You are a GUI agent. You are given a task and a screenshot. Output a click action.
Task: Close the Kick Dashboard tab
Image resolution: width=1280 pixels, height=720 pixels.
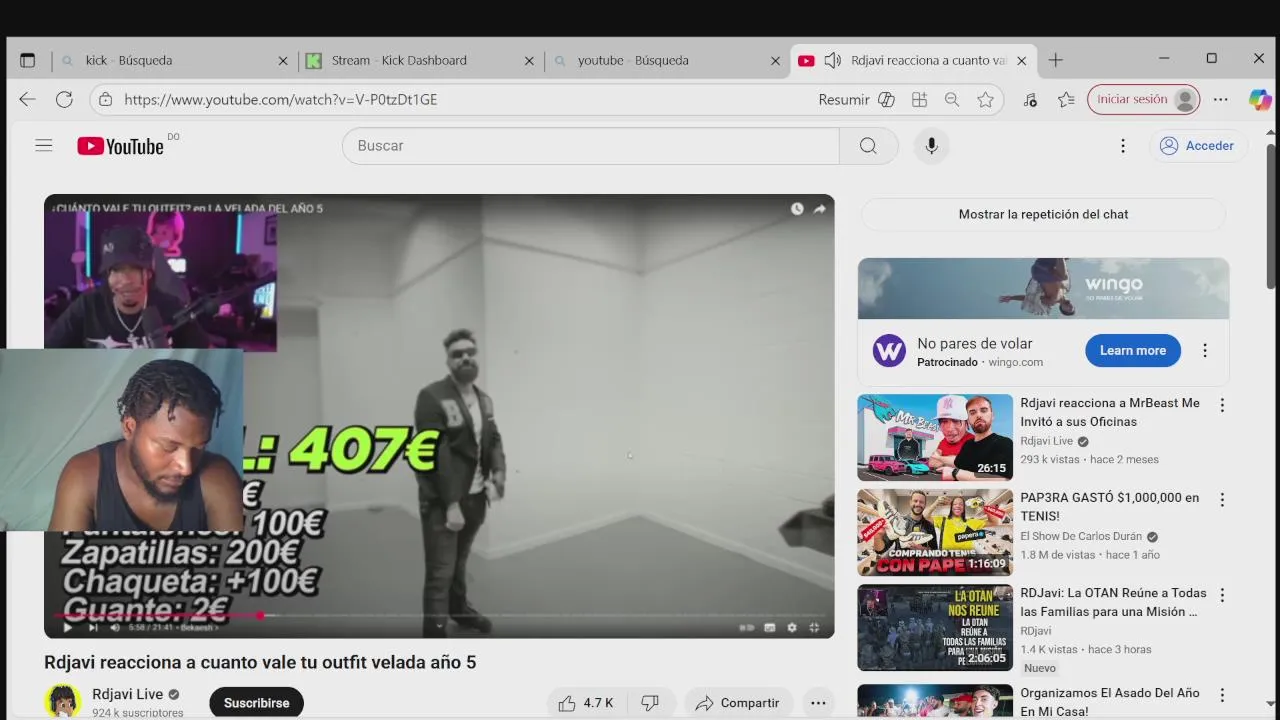coord(529,61)
